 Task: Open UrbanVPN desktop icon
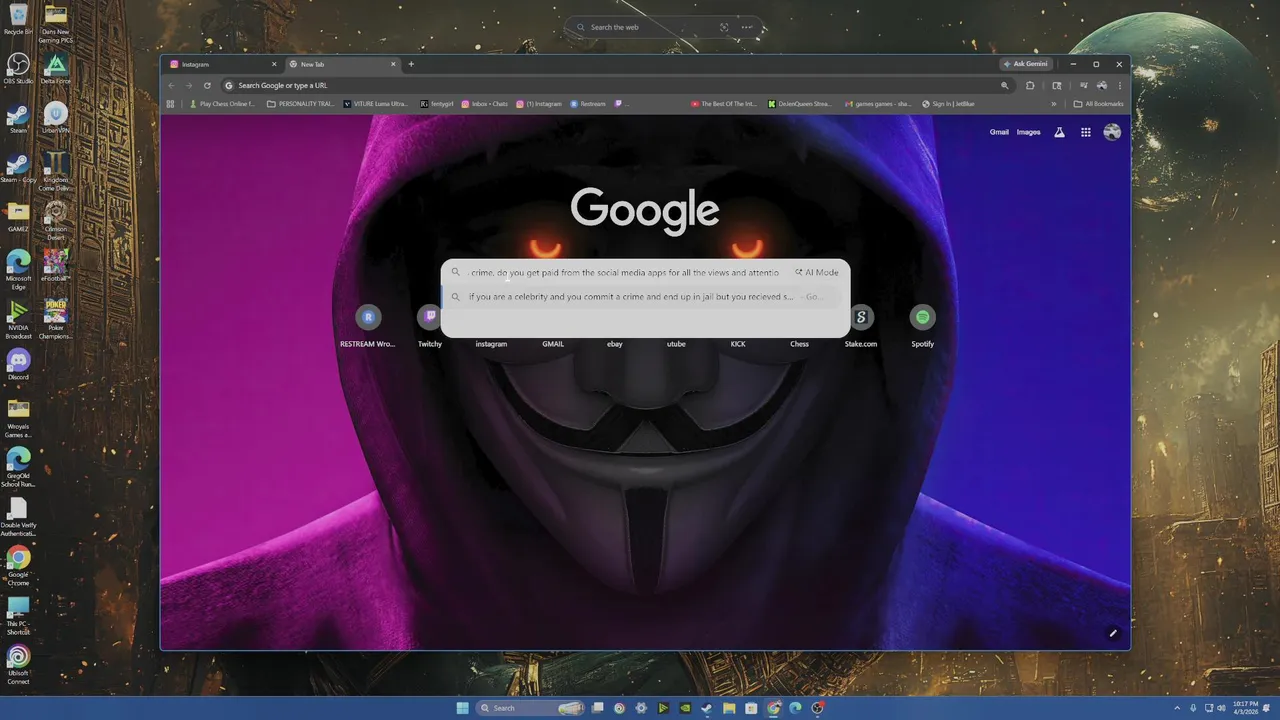[55, 118]
